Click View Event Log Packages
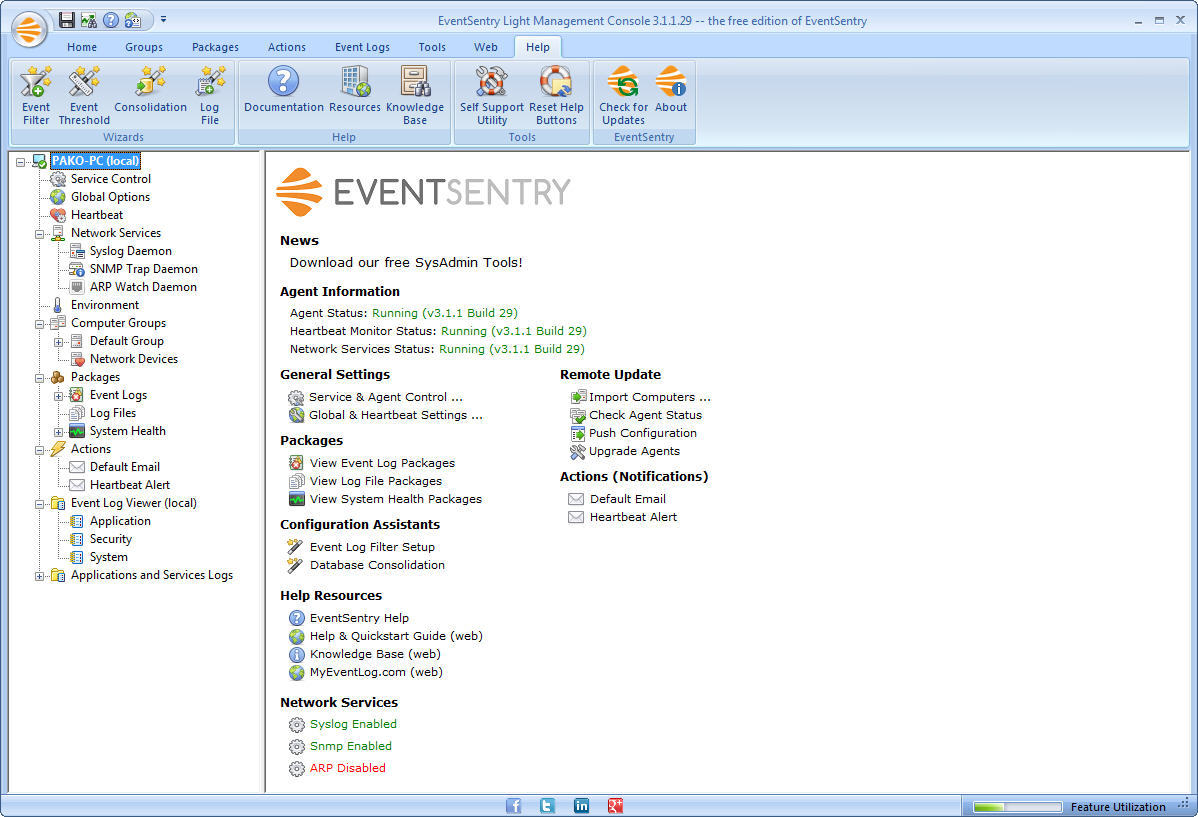This screenshot has height=817, width=1198. (x=382, y=463)
